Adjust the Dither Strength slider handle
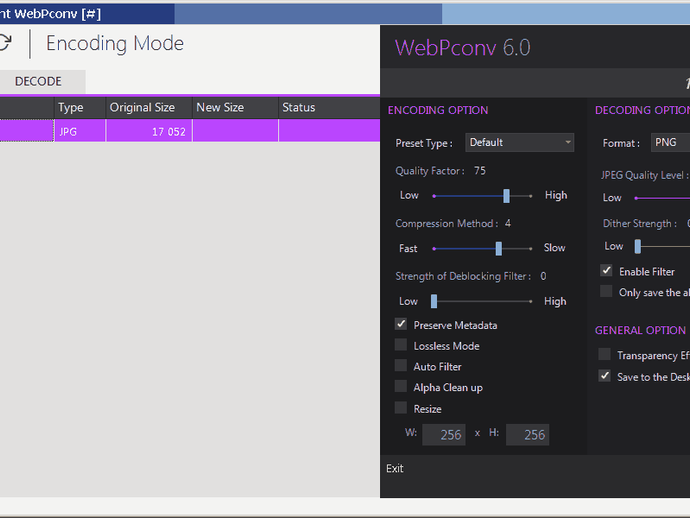Image resolution: width=690 pixels, height=518 pixels. [638, 246]
